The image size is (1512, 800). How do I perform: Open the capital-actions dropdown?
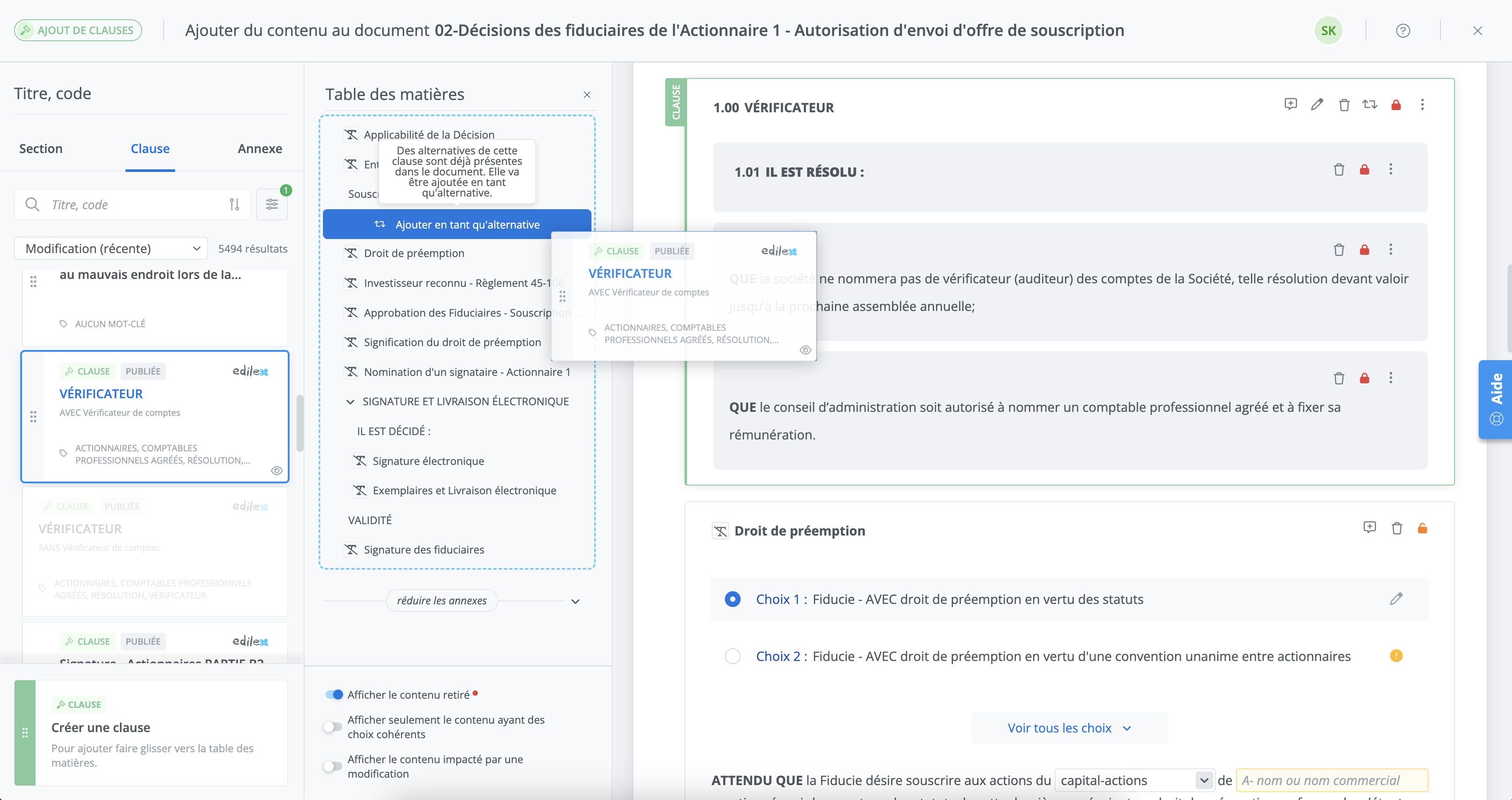[x=1133, y=780]
